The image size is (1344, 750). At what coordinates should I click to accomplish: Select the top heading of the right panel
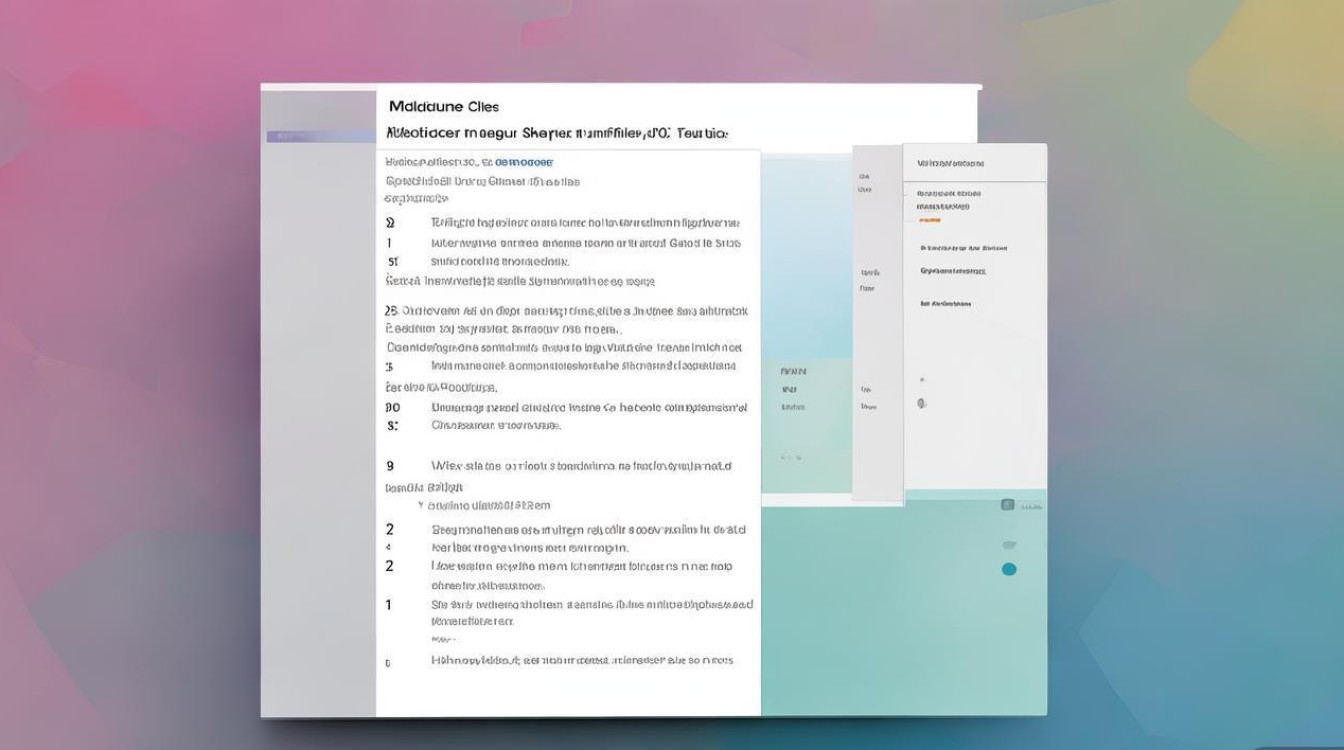click(950, 163)
